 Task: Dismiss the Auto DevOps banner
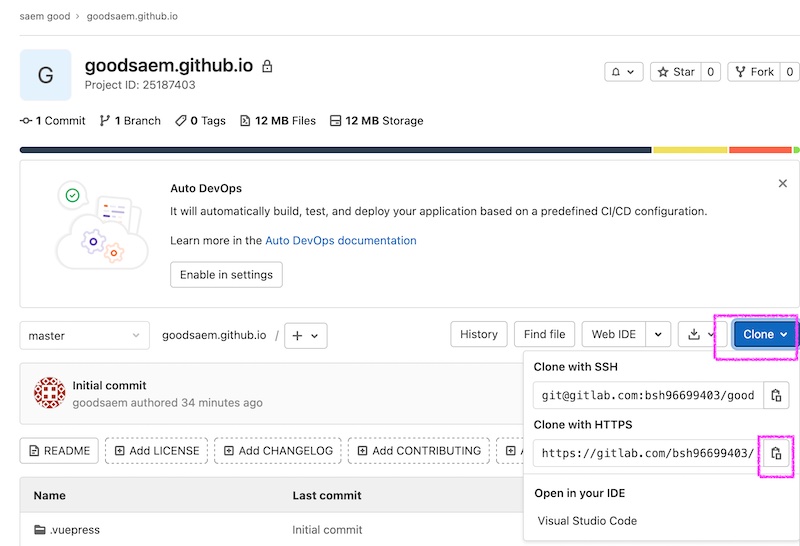coord(783,183)
